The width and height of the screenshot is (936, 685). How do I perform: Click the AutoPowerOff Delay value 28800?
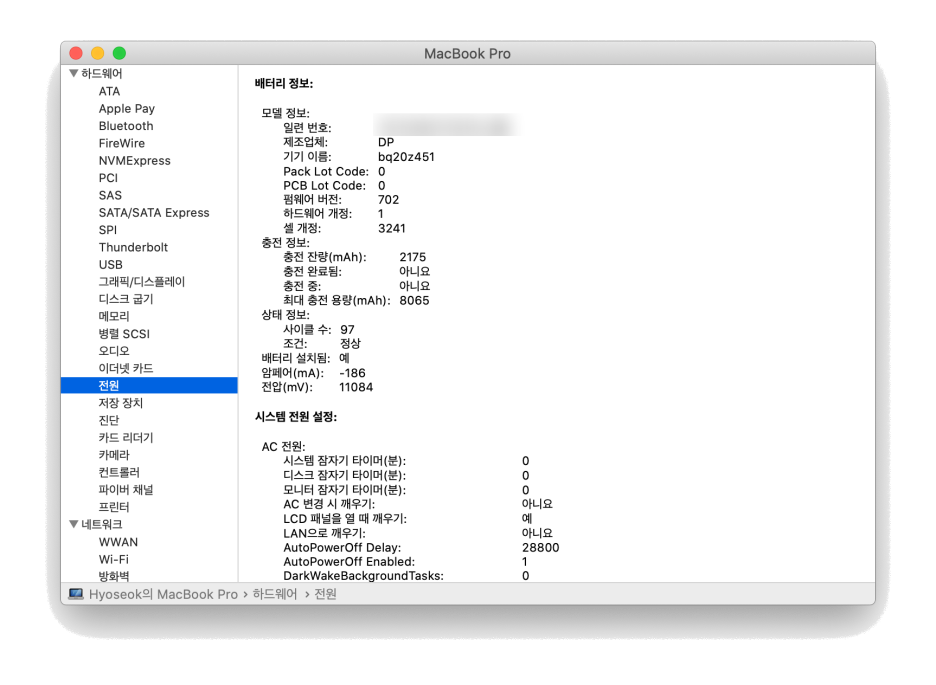[540, 548]
